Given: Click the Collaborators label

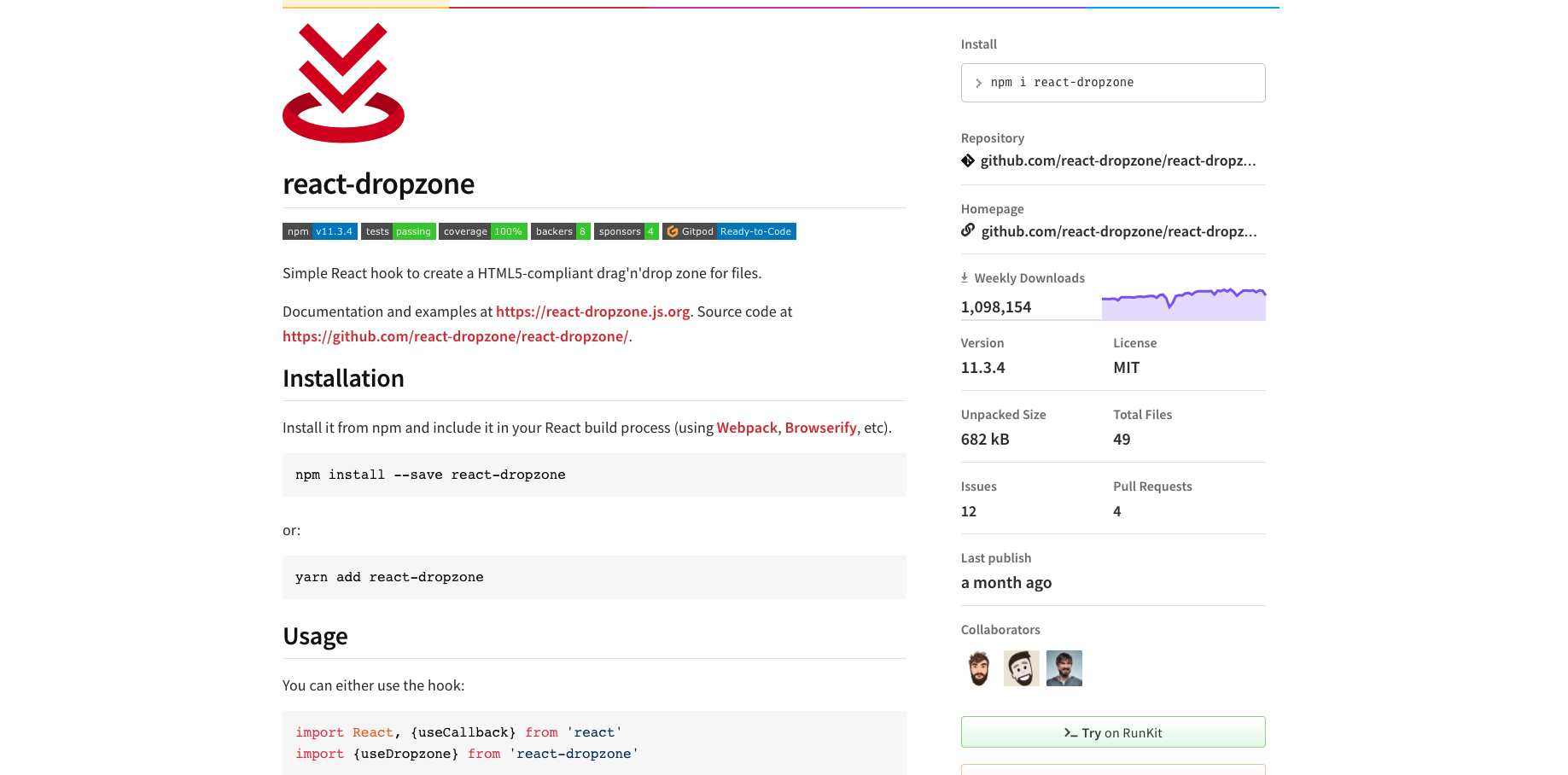Looking at the screenshot, I should 1000,630.
